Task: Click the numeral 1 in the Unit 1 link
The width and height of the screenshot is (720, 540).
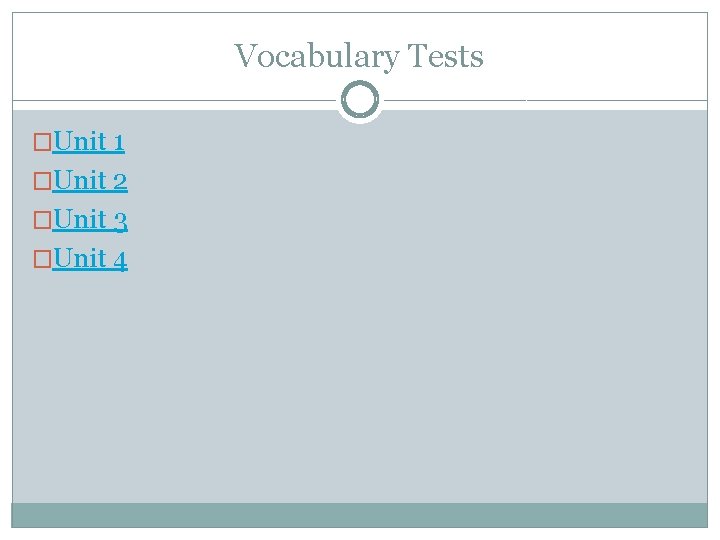Action: click(x=119, y=142)
